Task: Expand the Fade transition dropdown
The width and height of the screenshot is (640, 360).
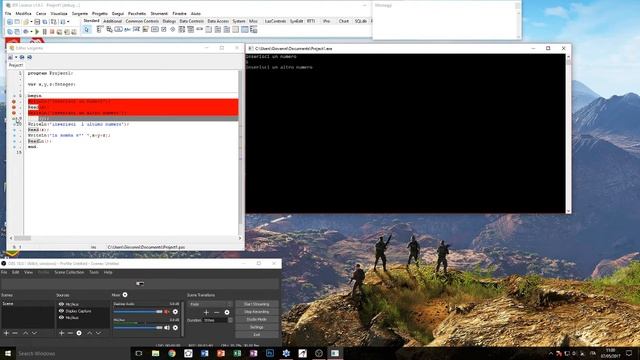Action: coord(211,304)
